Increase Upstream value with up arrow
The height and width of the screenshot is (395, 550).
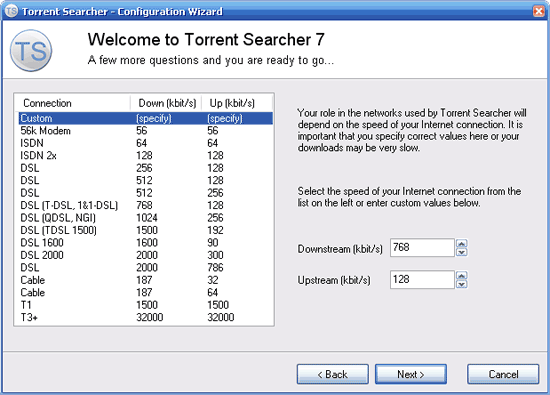pos(462,275)
